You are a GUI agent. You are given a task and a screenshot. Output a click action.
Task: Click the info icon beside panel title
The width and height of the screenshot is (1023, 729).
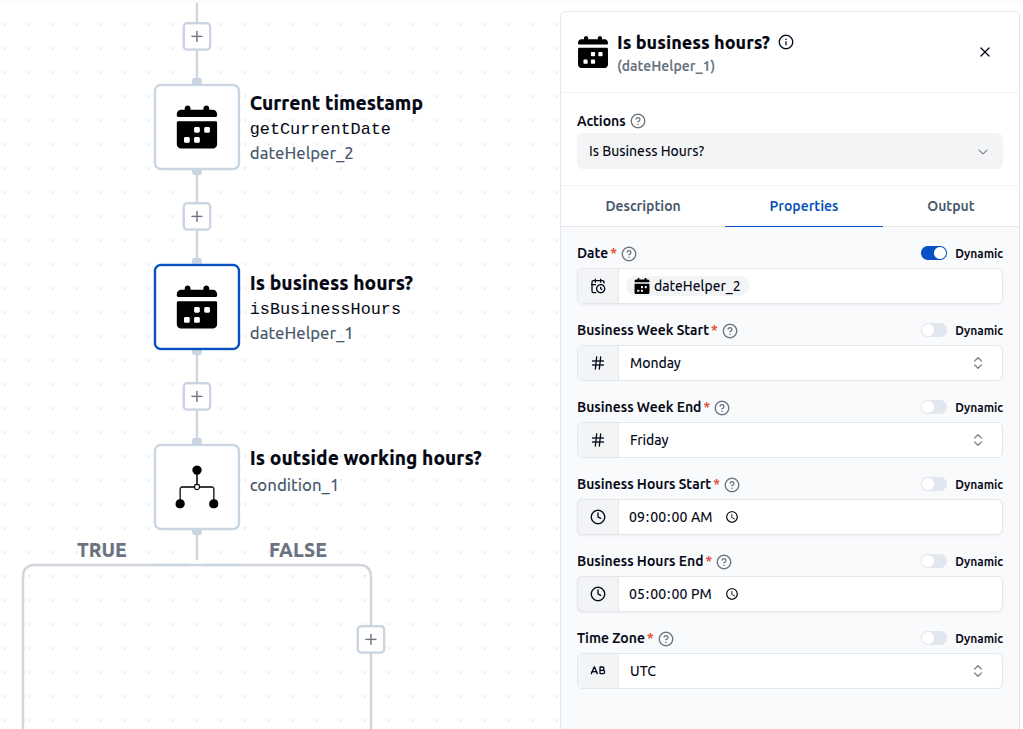pyautogui.click(x=786, y=42)
